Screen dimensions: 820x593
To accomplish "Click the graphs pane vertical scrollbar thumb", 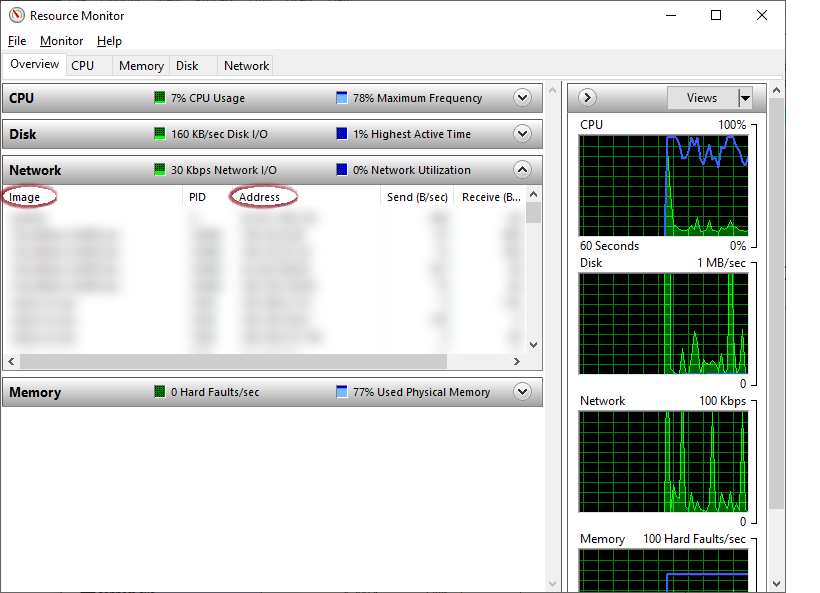I will (777, 303).
